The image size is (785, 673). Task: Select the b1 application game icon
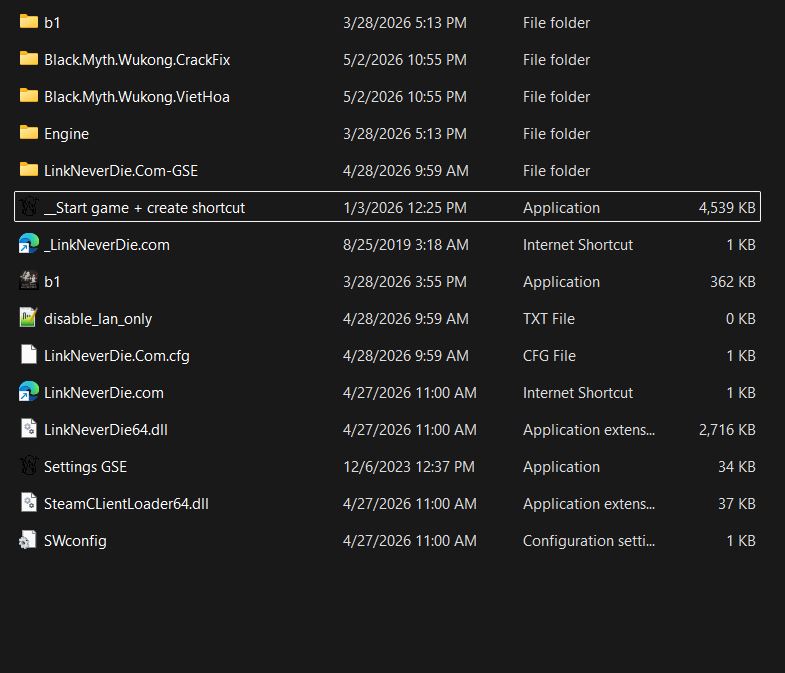pos(29,280)
